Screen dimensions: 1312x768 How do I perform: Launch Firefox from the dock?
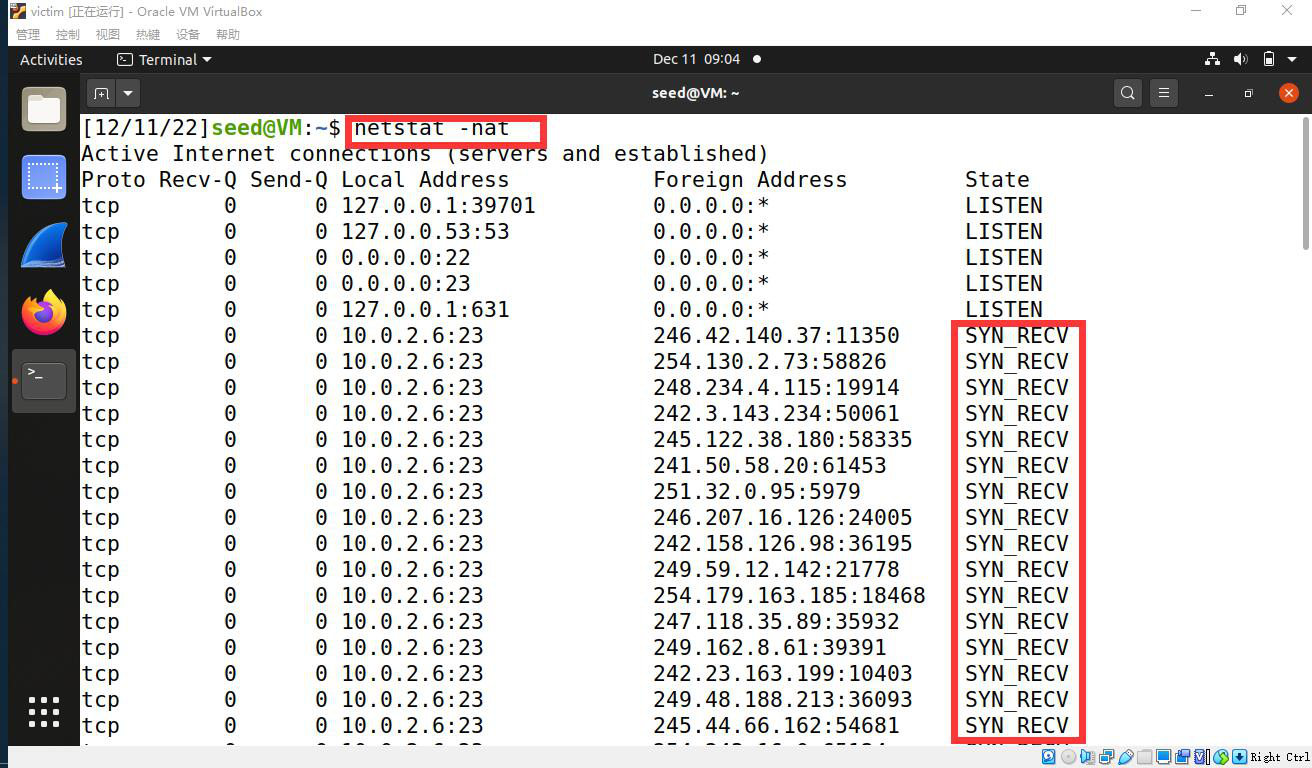[43, 312]
